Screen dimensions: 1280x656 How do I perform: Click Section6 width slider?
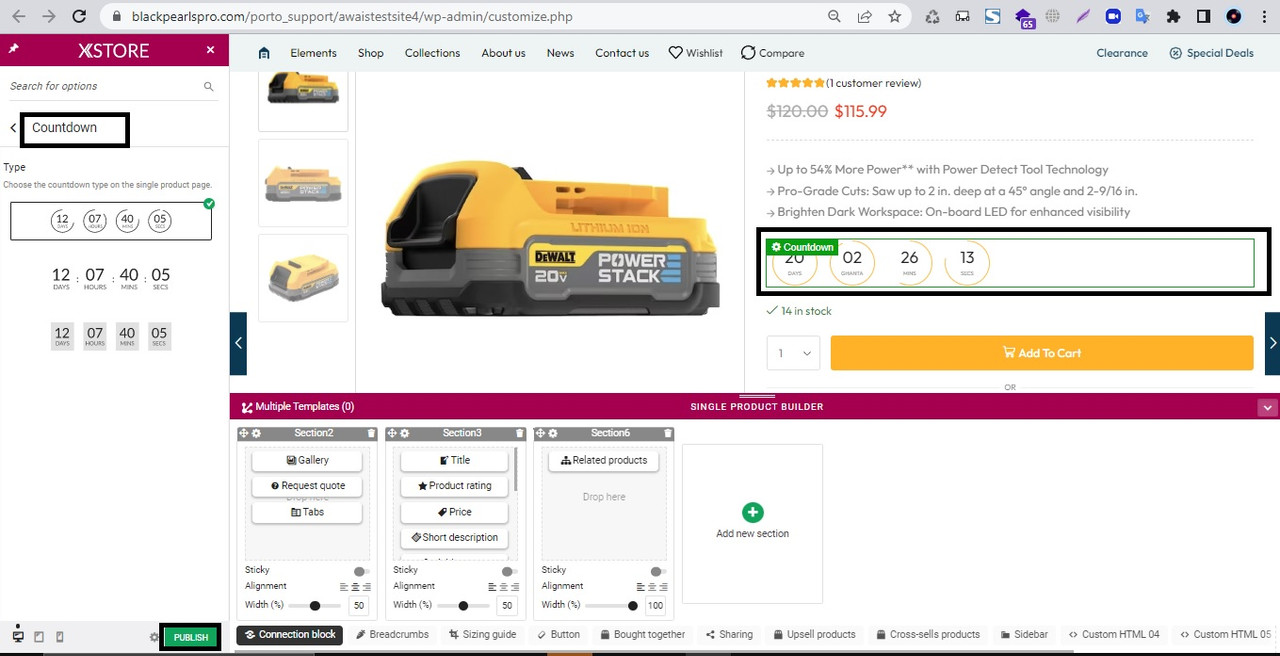coord(612,606)
